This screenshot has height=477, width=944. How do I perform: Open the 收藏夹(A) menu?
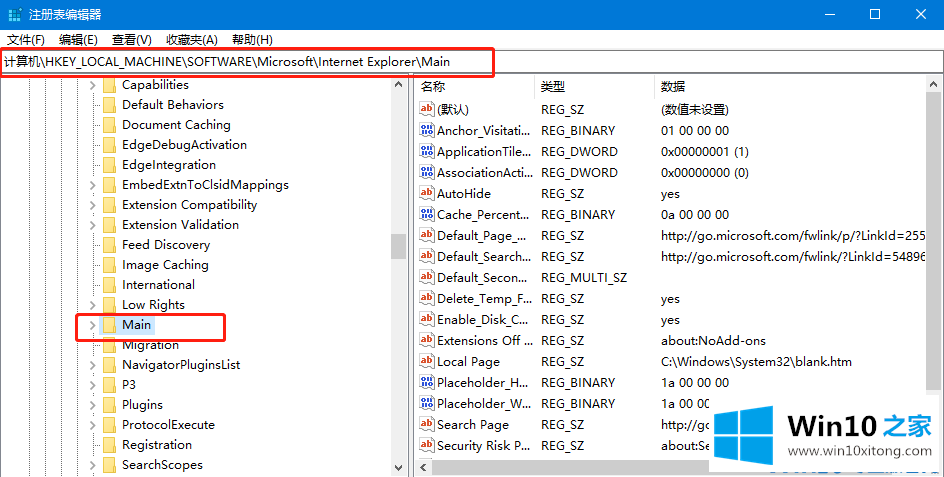click(191, 40)
